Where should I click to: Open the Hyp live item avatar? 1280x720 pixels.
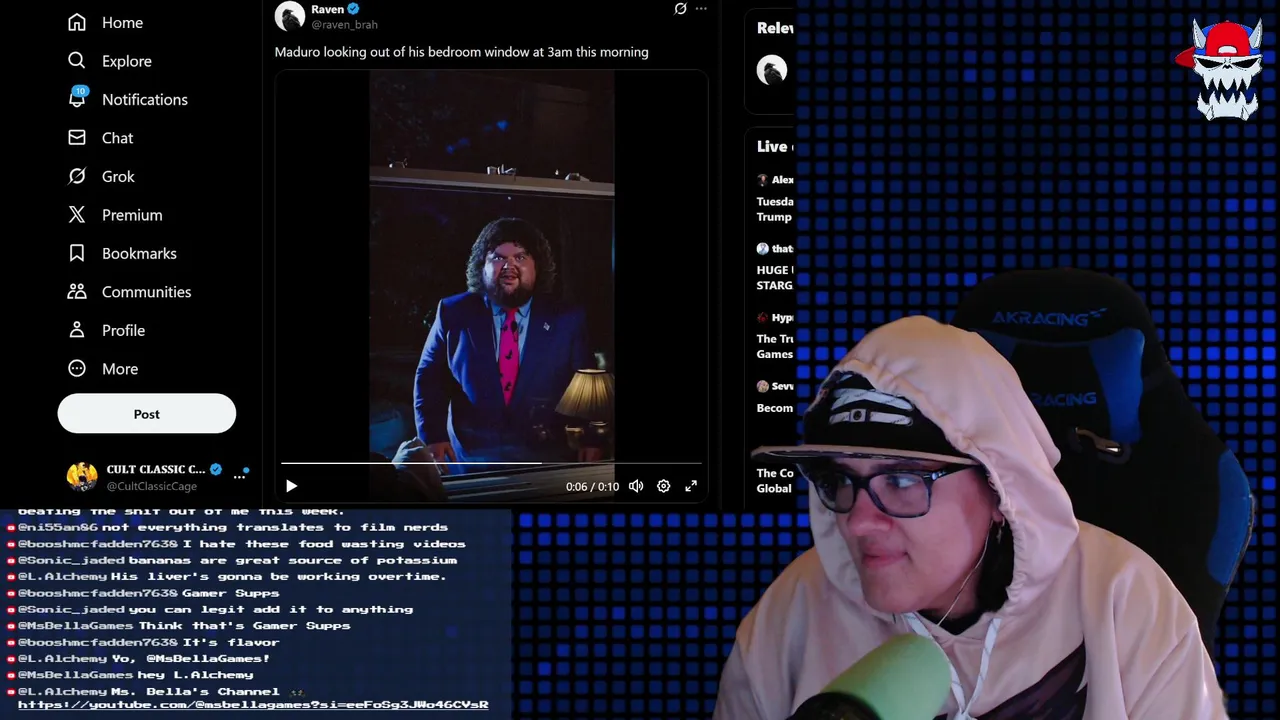pos(762,317)
